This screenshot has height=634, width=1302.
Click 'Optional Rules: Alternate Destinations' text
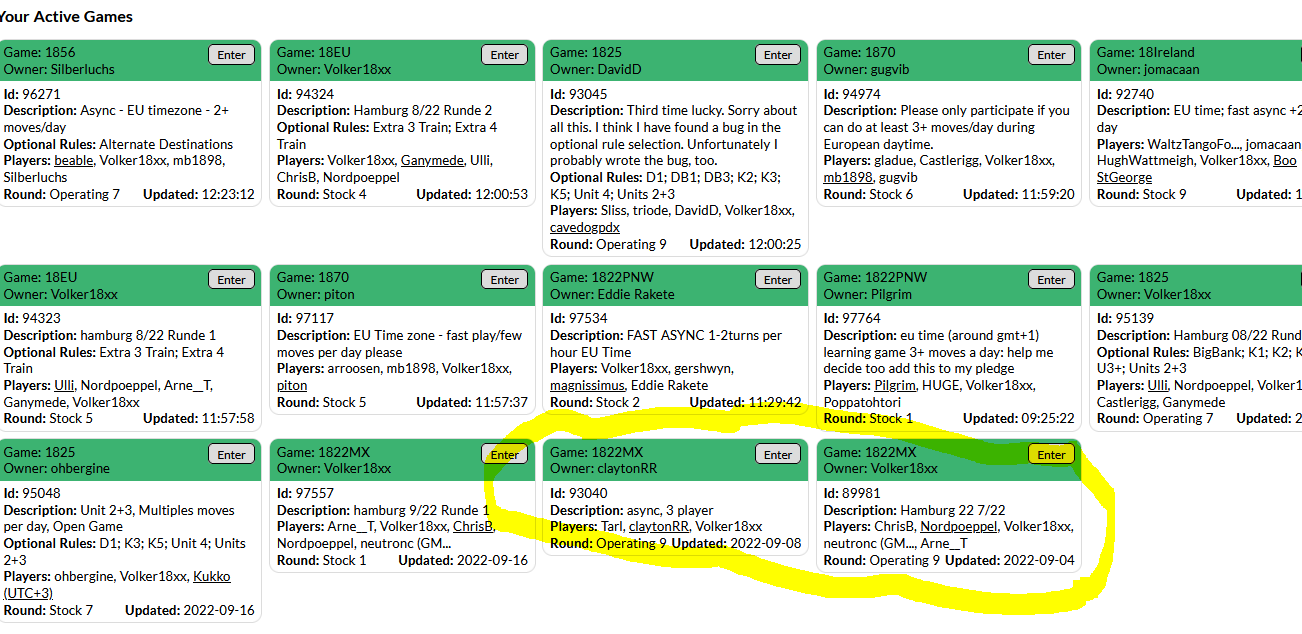[x=118, y=145]
